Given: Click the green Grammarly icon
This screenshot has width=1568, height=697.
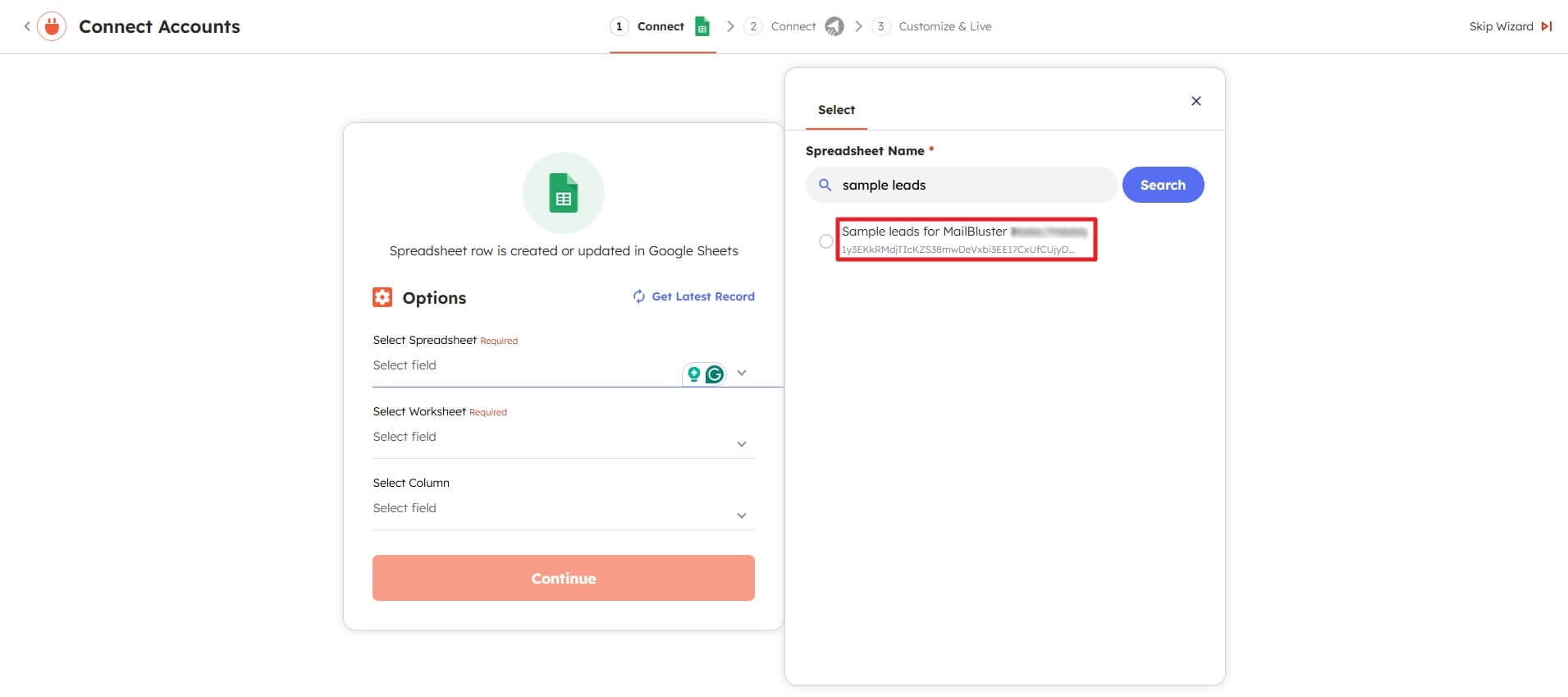Looking at the screenshot, I should [715, 374].
